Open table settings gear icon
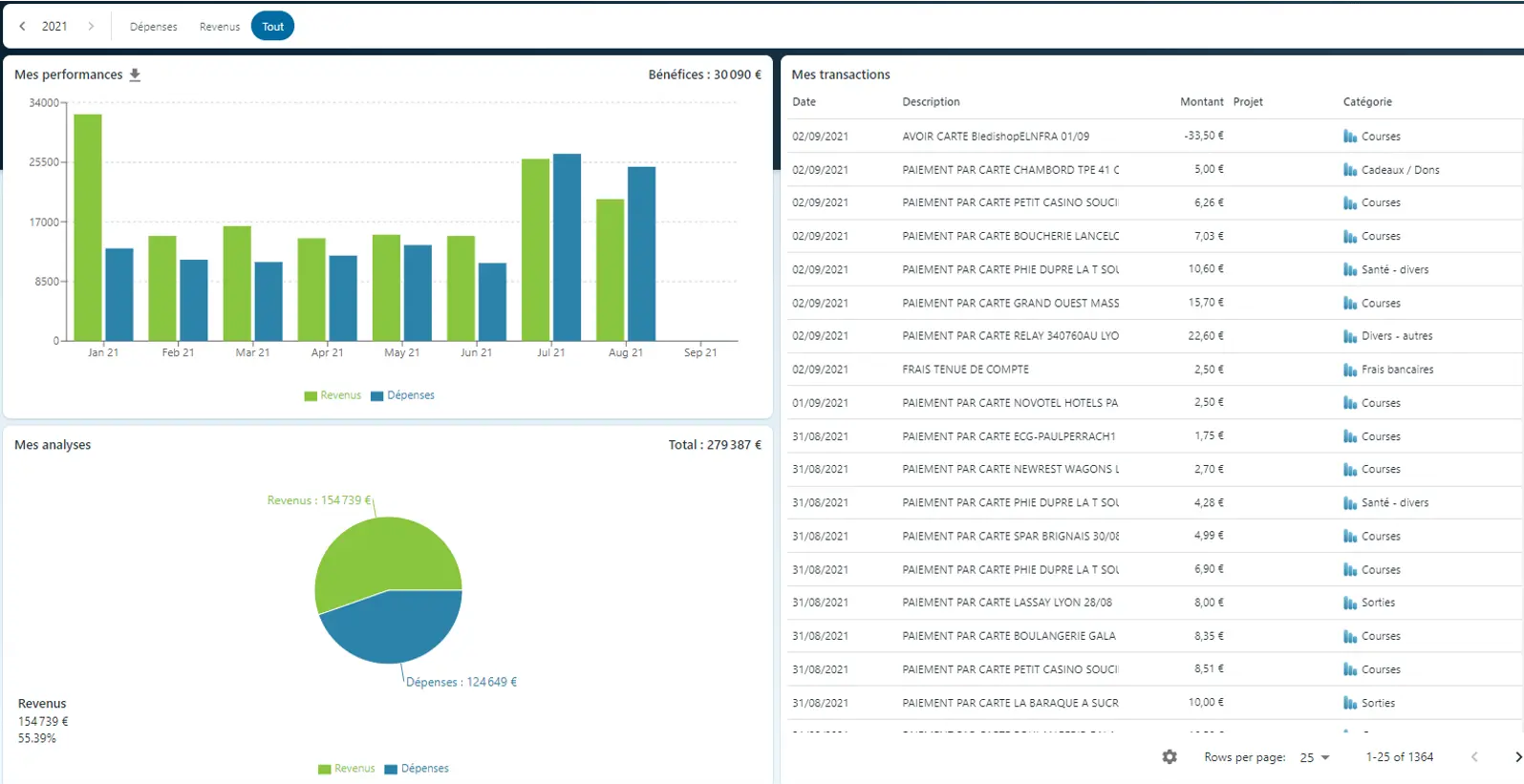Viewport: 1524px width, 784px height. pyautogui.click(x=1170, y=757)
